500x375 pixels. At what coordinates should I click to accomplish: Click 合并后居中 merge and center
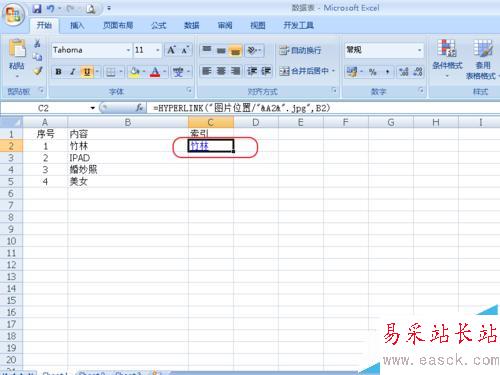[304, 71]
